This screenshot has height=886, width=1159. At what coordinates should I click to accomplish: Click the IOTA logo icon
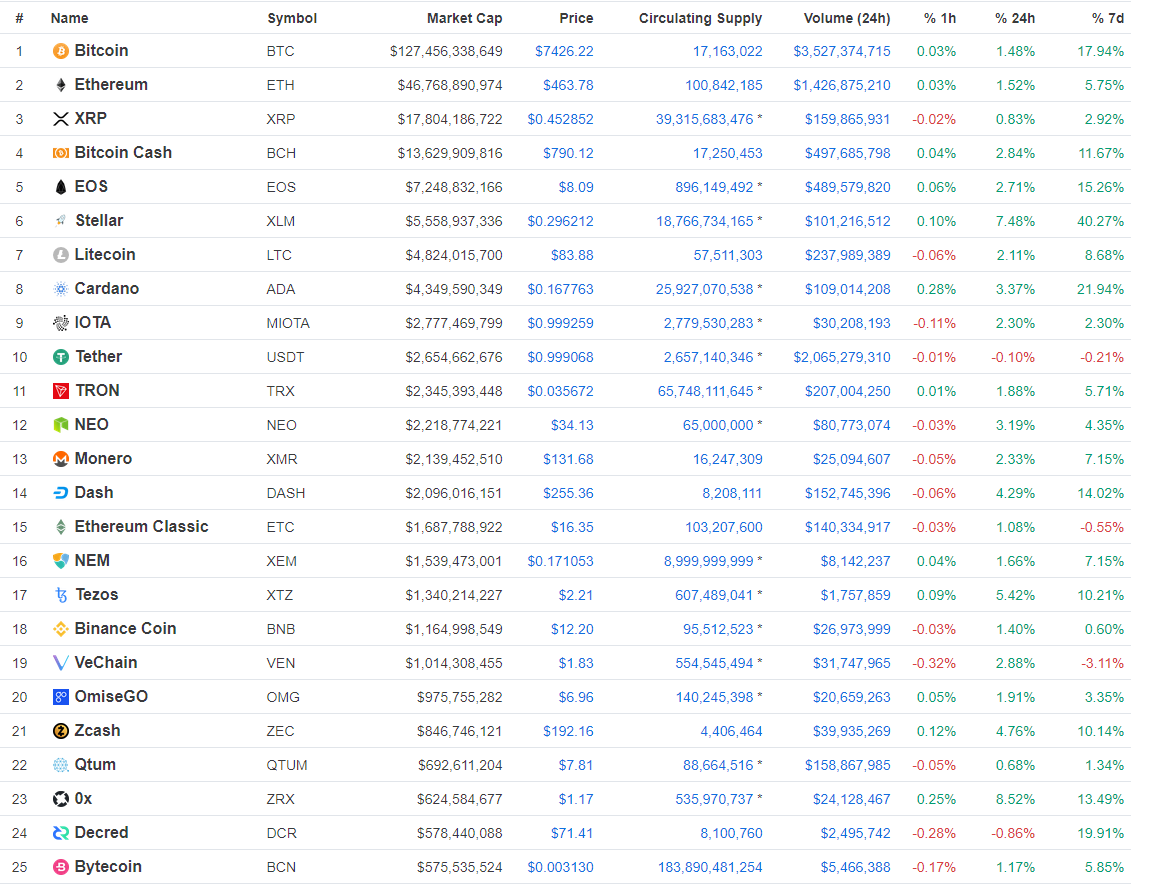pyautogui.click(x=61, y=323)
